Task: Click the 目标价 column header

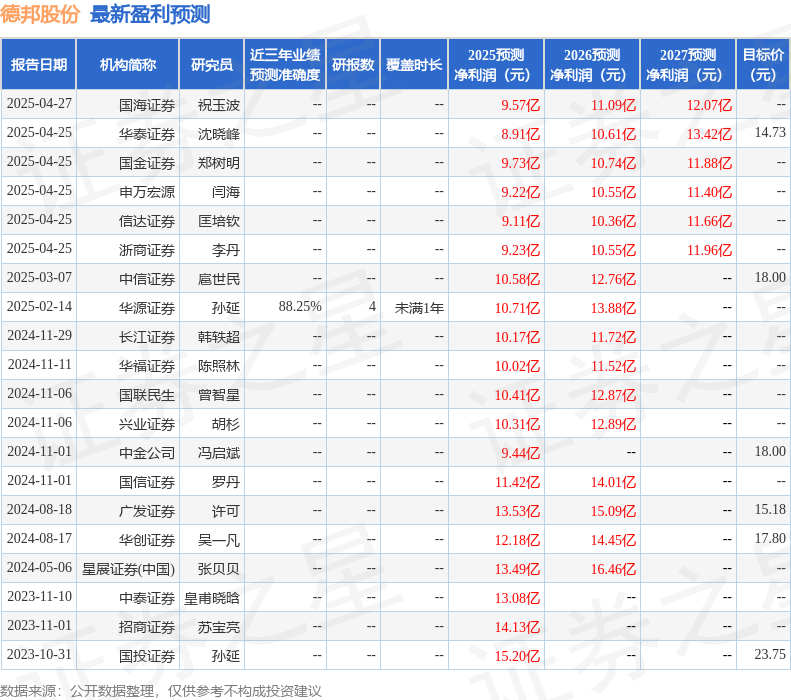Action: point(763,65)
